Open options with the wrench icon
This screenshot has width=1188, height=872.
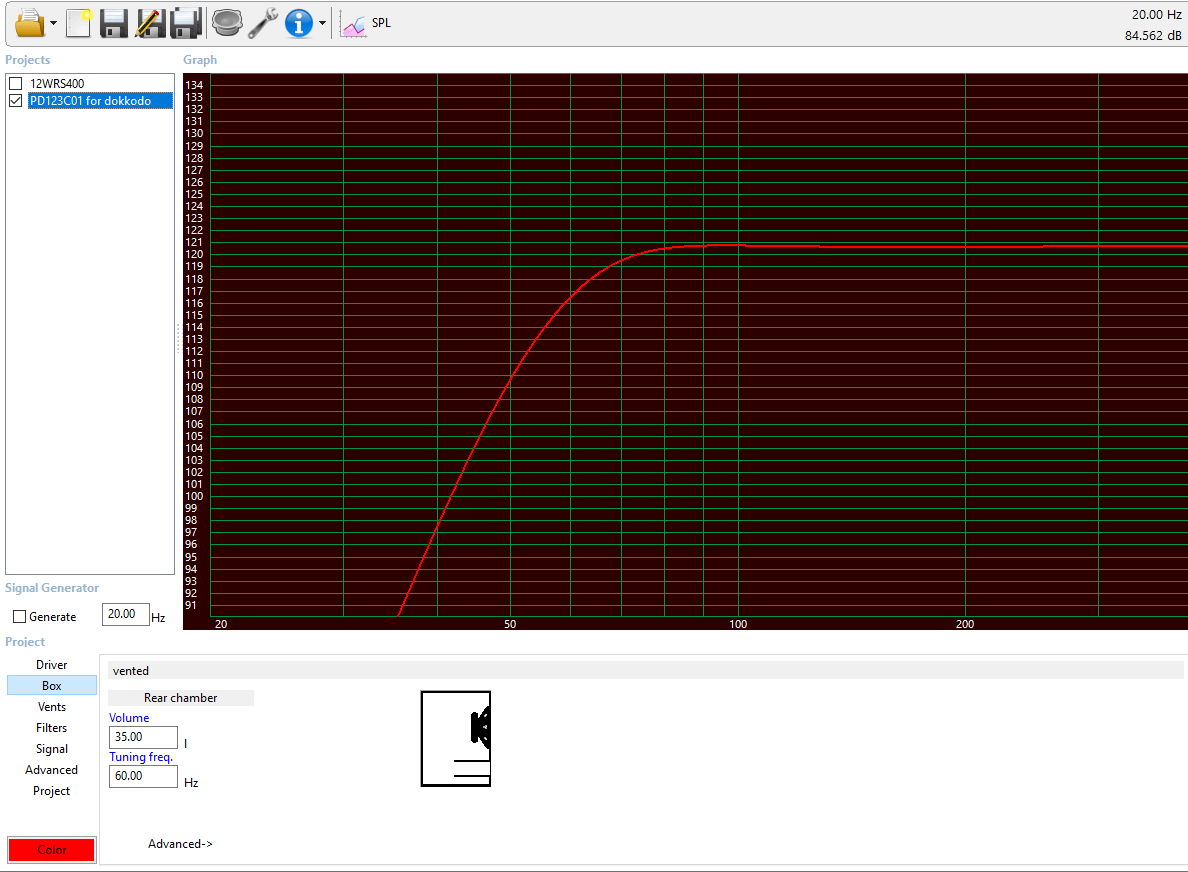(x=263, y=23)
